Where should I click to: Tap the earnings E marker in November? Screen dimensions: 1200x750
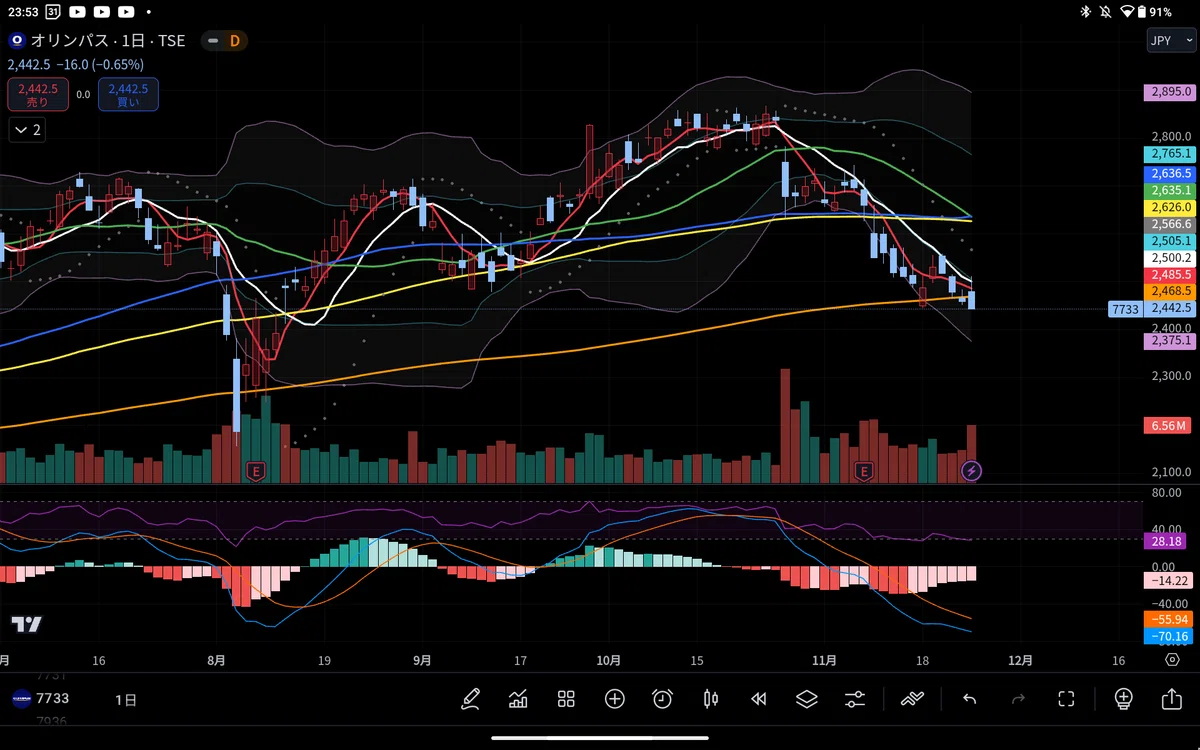click(x=864, y=470)
